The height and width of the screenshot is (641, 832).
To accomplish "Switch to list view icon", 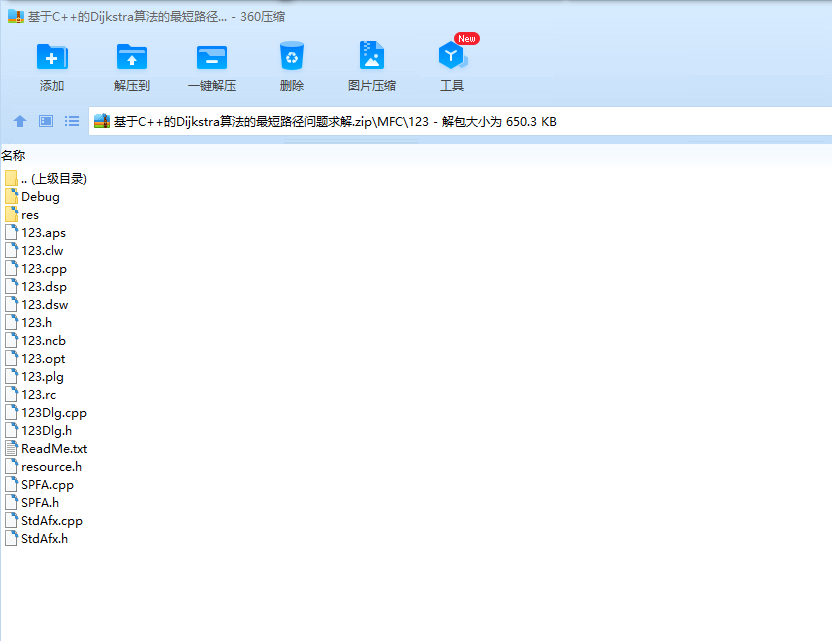I will 72,122.
